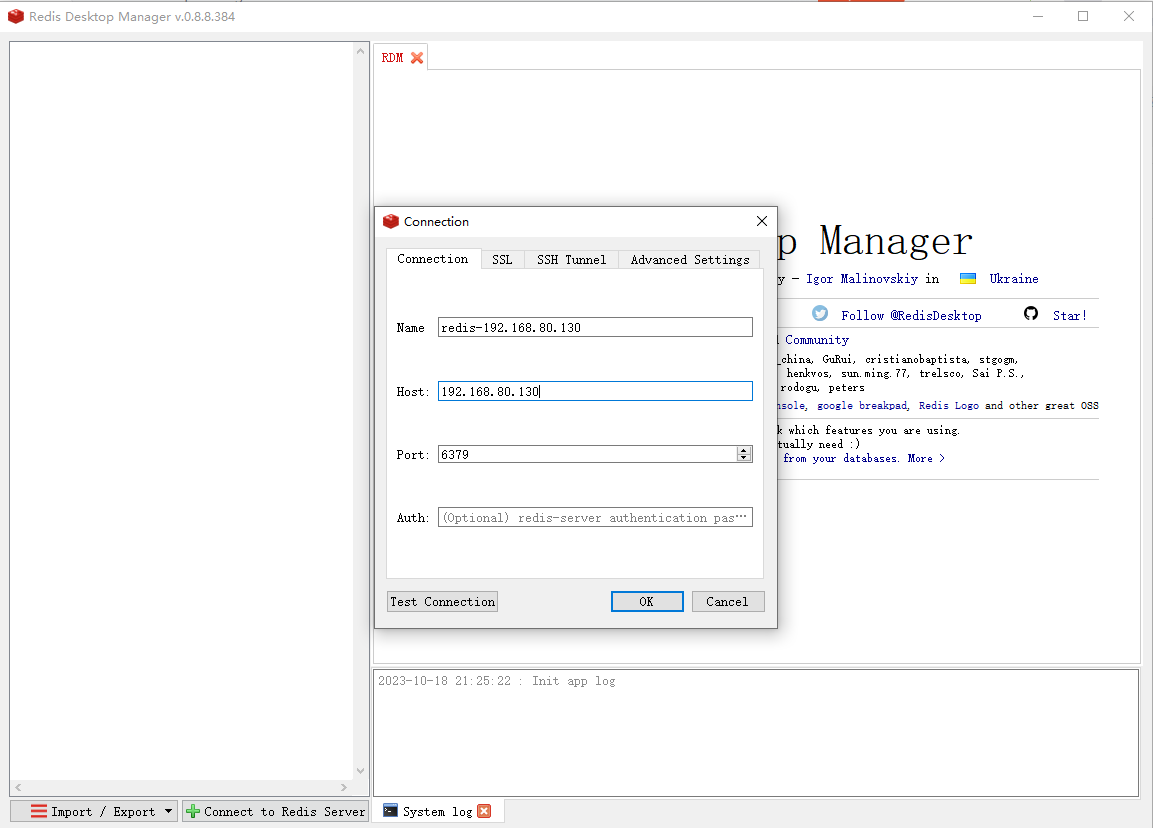Increase the Port value with up arrow

[744, 450]
